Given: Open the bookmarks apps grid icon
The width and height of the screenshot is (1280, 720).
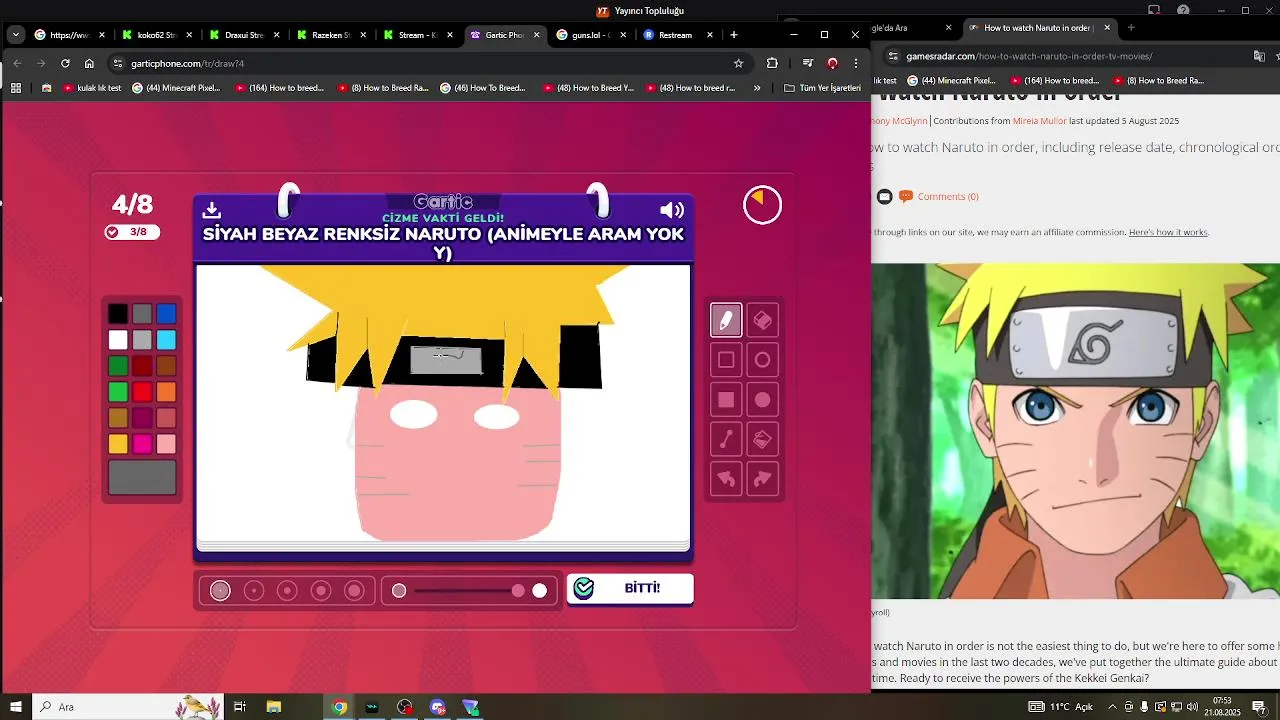Looking at the screenshot, I should pyautogui.click(x=16, y=88).
